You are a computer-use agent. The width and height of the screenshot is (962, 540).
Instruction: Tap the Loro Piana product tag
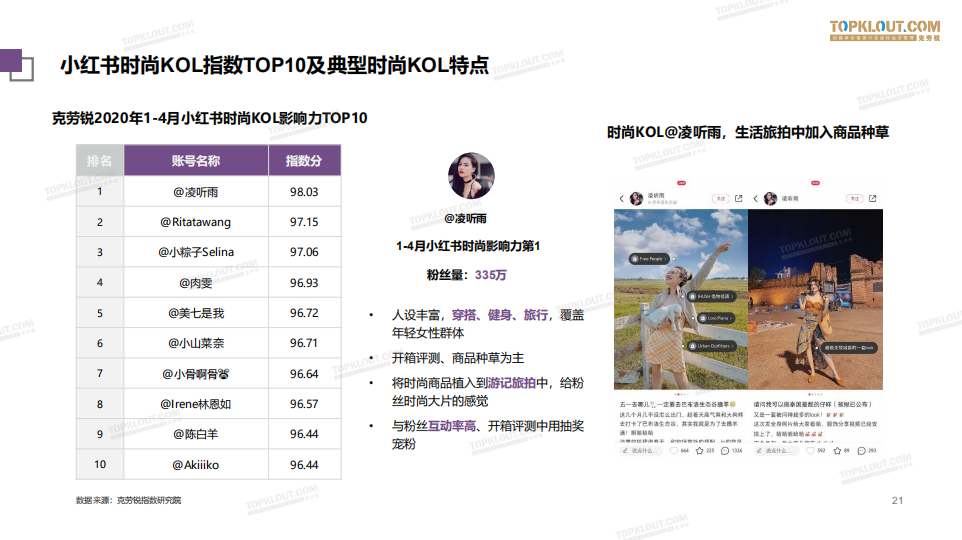716,318
